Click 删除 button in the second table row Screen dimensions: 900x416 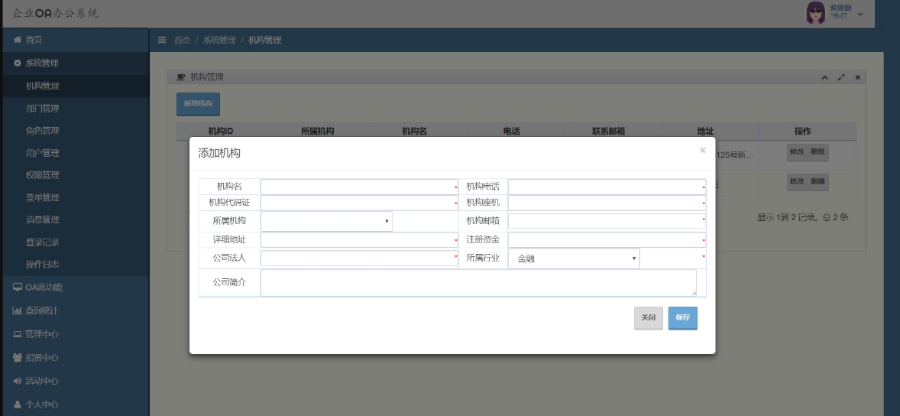[x=818, y=182]
